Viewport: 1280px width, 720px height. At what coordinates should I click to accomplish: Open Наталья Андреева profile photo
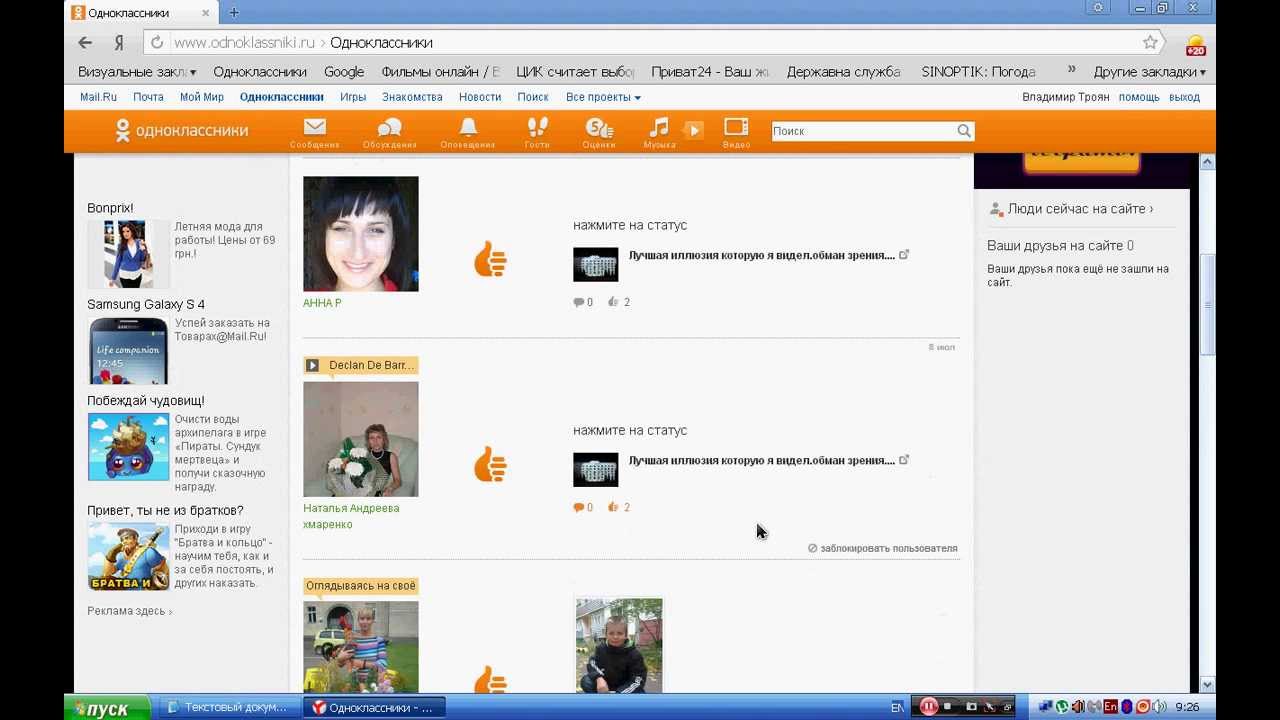(x=361, y=439)
